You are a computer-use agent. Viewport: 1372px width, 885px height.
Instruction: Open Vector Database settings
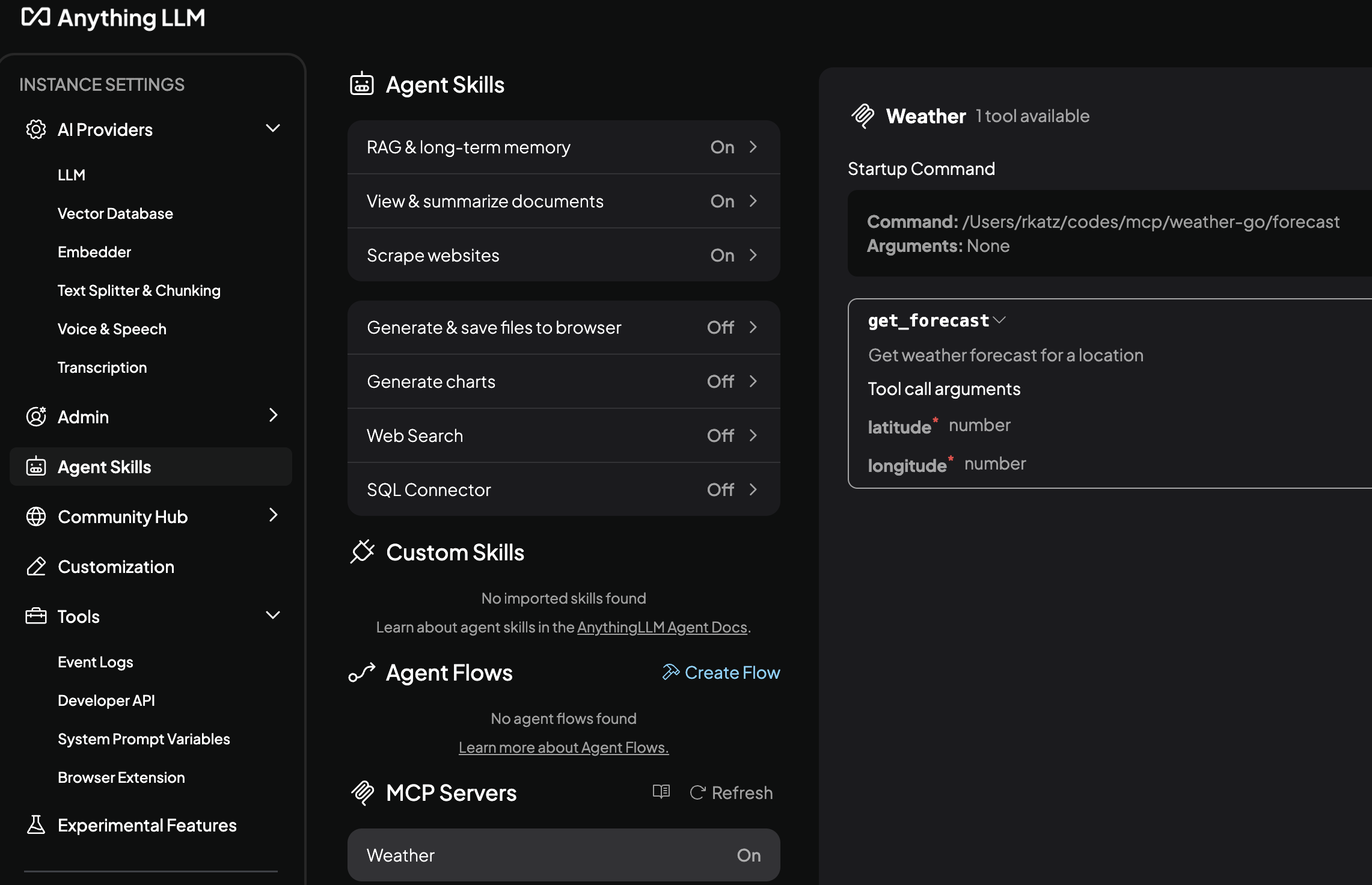click(x=115, y=213)
